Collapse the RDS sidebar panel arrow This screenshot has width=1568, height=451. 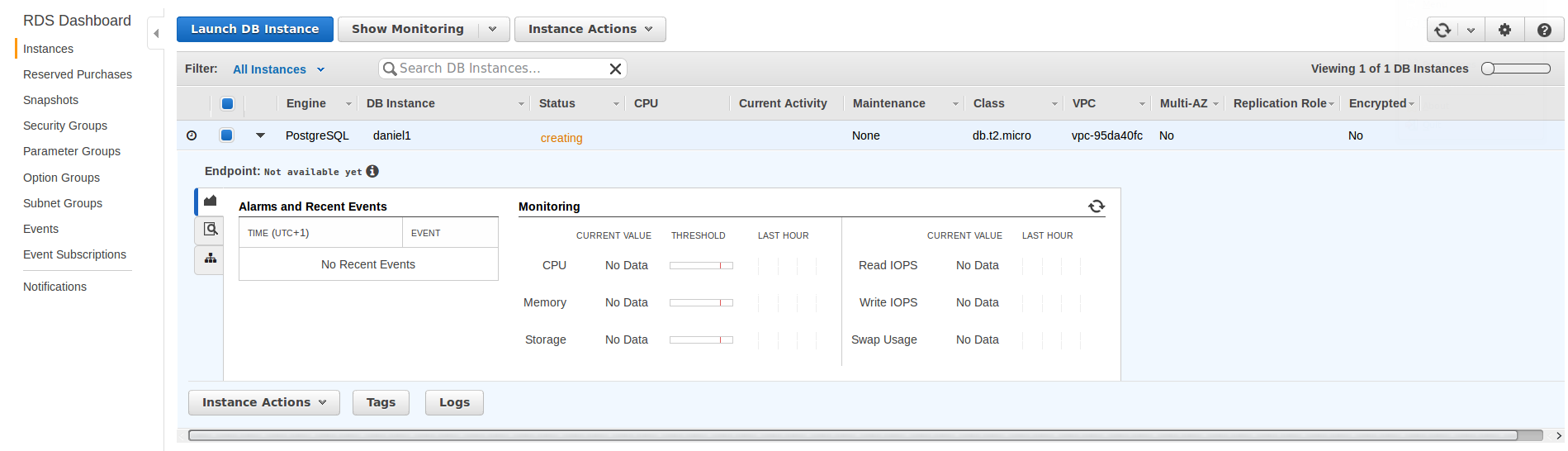click(156, 34)
